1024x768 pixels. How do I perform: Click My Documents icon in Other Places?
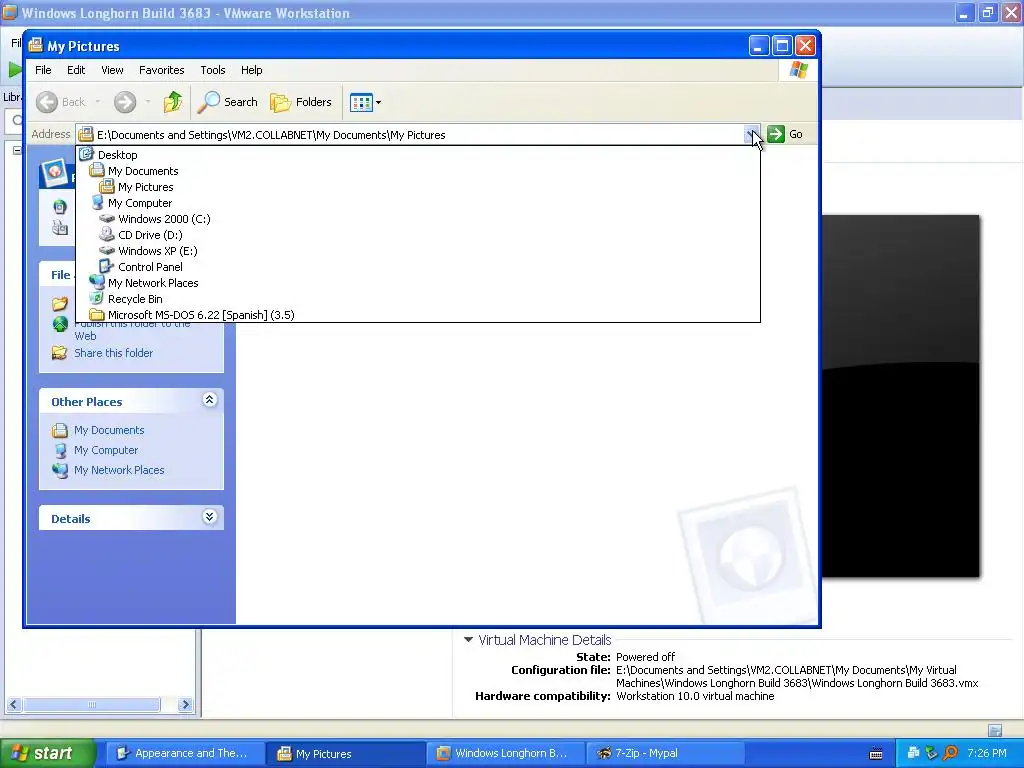59,430
